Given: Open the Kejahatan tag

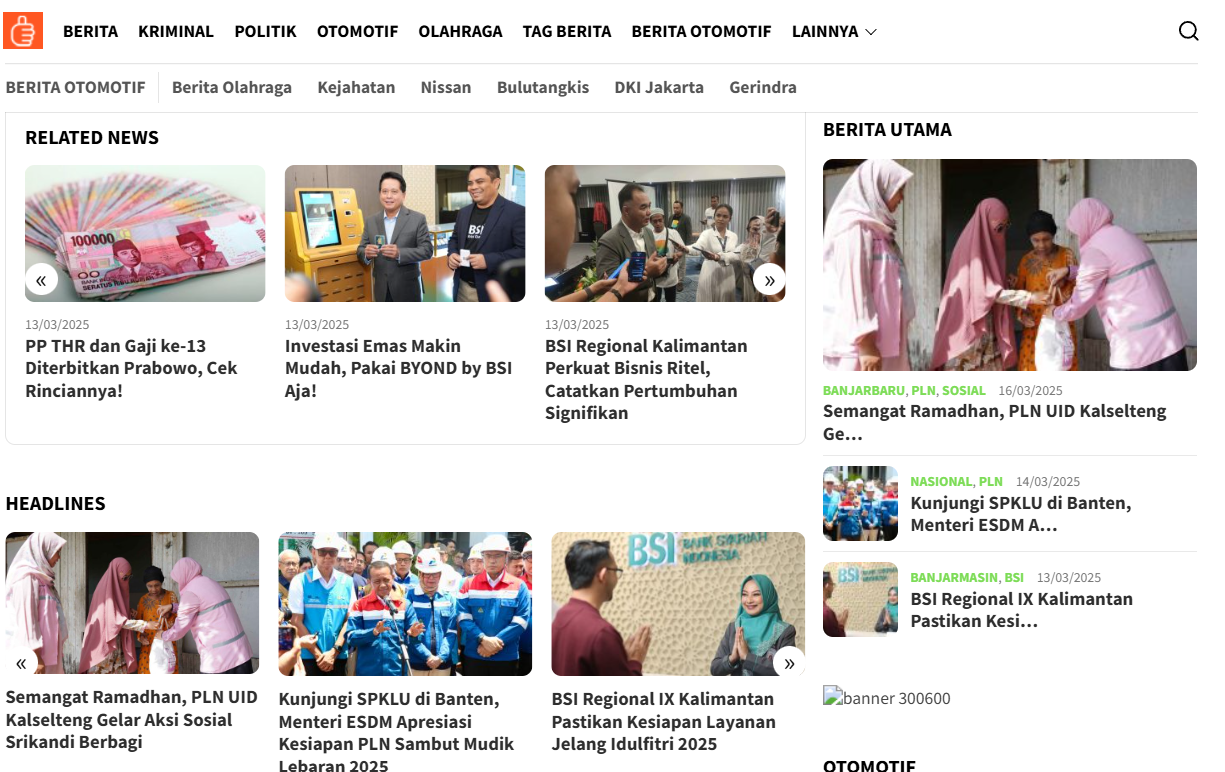Looking at the screenshot, I should 356,87.
